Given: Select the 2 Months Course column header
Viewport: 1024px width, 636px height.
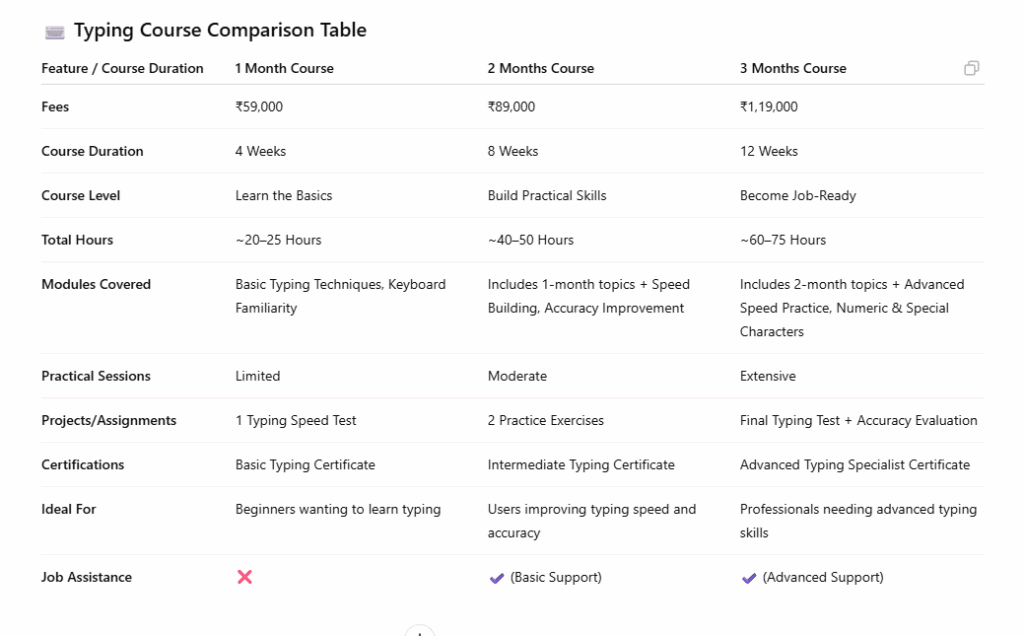Looking at the screenshot, I should [540, 69].
